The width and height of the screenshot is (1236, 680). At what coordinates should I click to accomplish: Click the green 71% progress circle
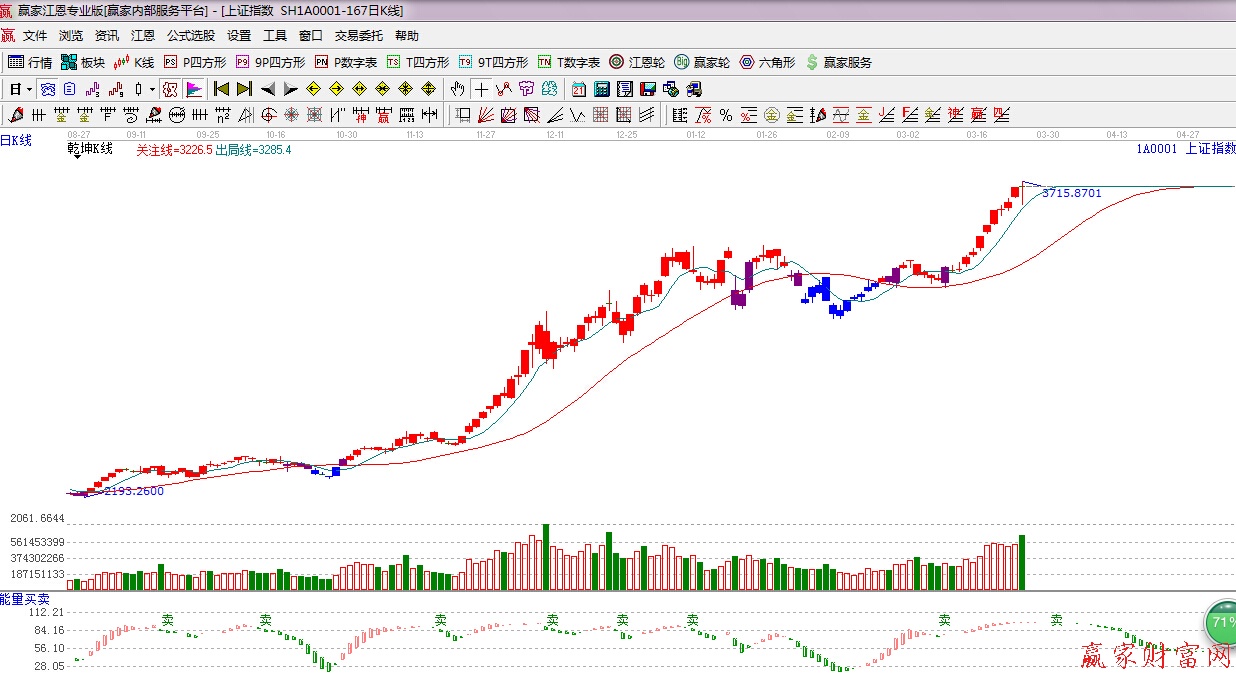point(1220,622)
